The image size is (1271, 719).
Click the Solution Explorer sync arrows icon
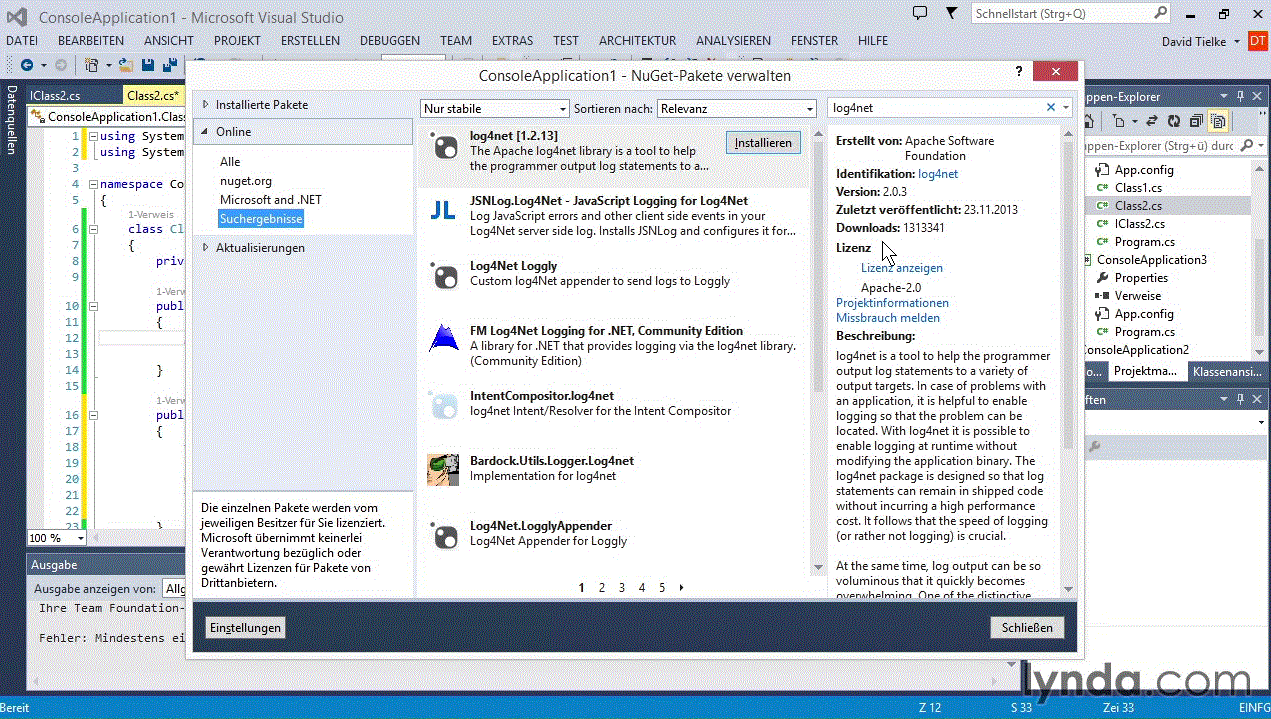[1152, 121]
